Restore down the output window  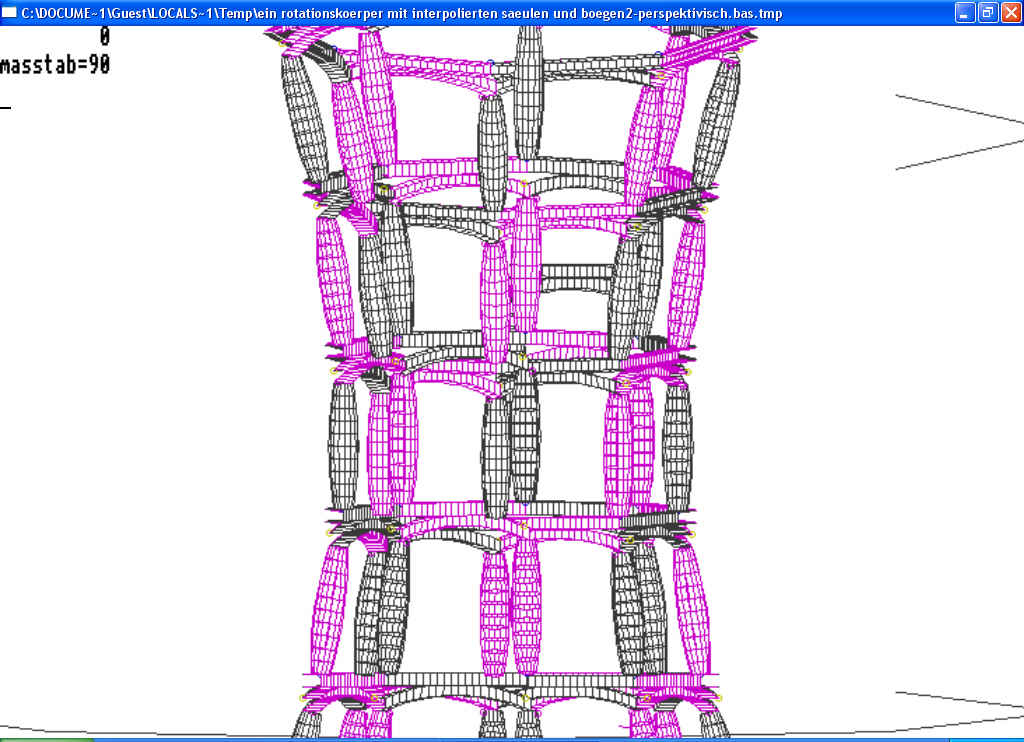pos(988,12)
